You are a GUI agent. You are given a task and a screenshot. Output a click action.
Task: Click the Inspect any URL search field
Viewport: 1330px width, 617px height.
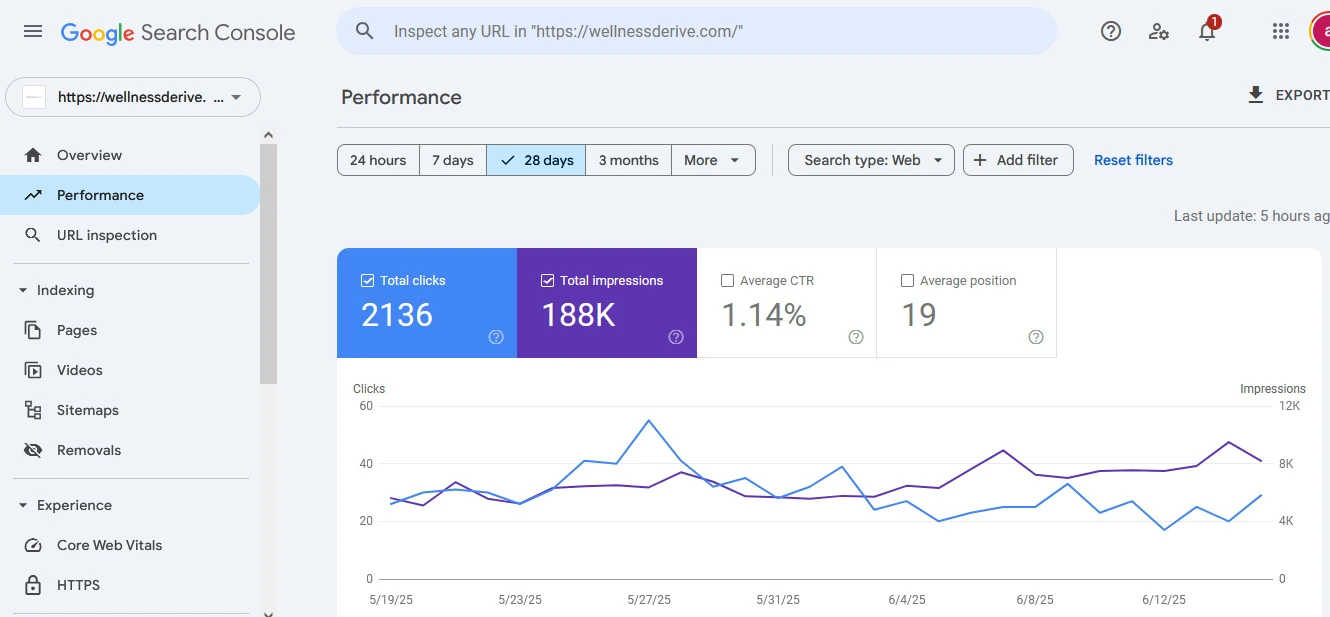pyautogui.click(x=696, y=31)
